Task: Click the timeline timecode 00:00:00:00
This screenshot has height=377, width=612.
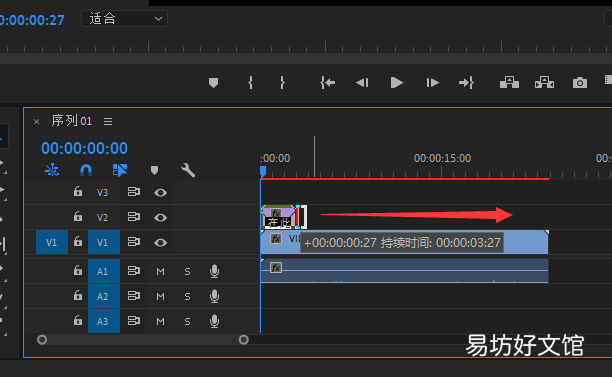Action: (84, 148)
